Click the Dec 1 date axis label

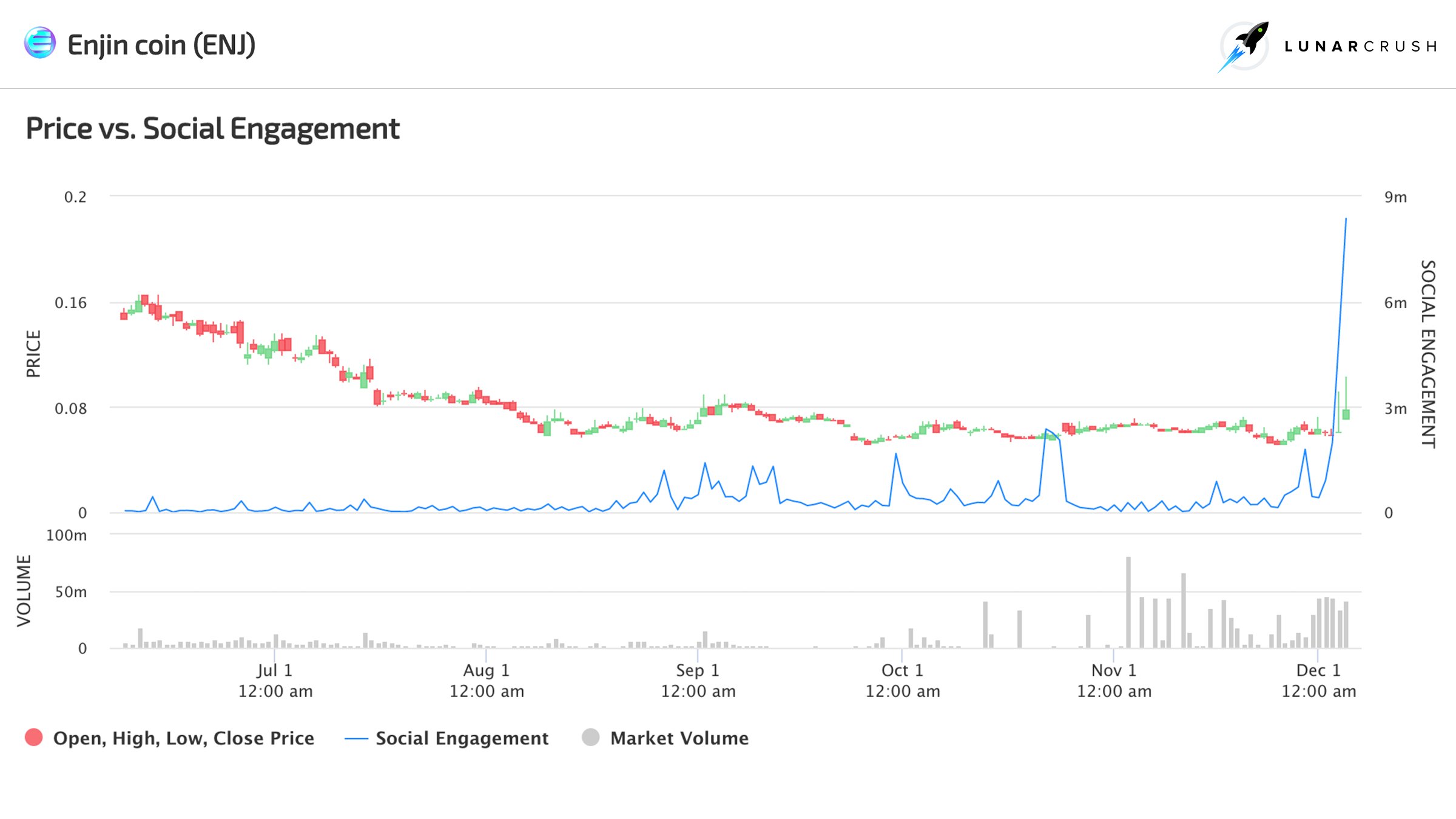pyautogui.click(x=1318, y=680)
